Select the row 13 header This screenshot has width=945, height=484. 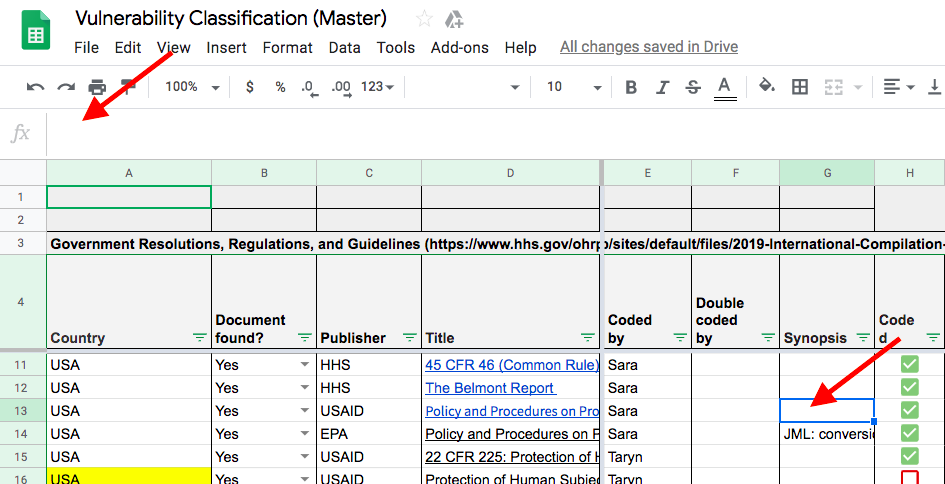click(x=23, y=410)
